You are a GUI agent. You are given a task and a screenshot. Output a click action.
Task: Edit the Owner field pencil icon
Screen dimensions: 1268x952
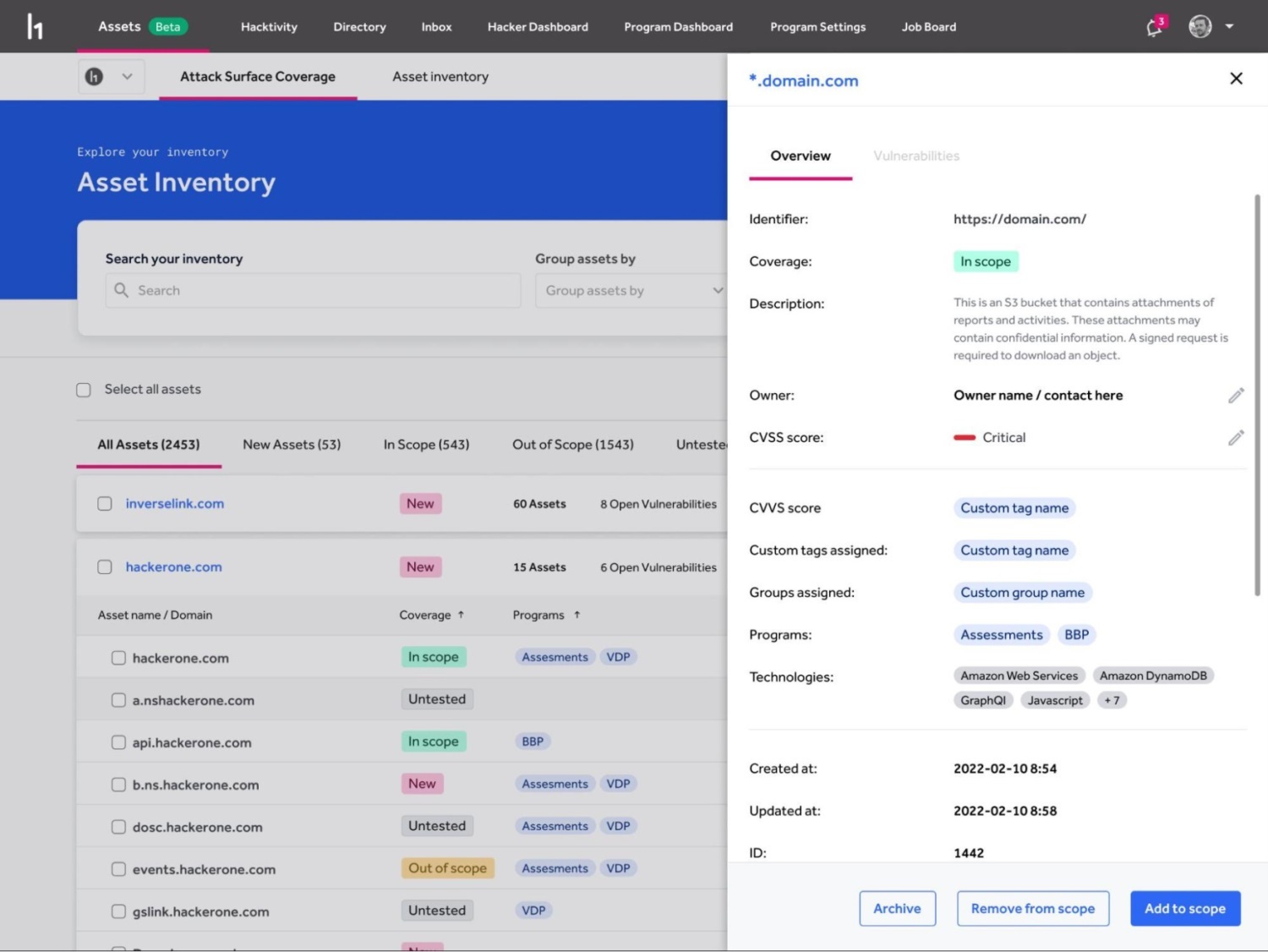point(1236,396)
